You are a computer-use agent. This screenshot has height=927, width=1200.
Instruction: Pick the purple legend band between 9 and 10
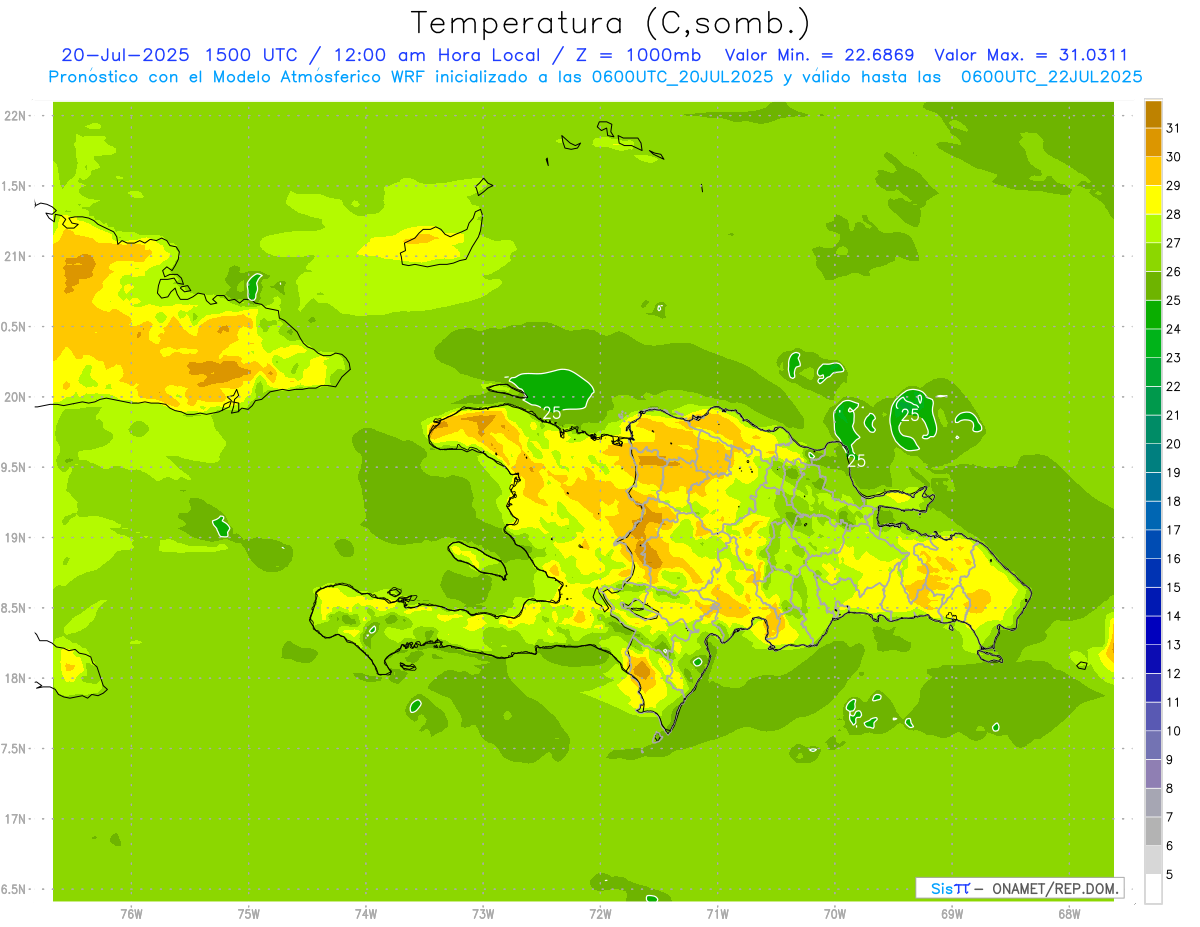[x=1153, y=745]
